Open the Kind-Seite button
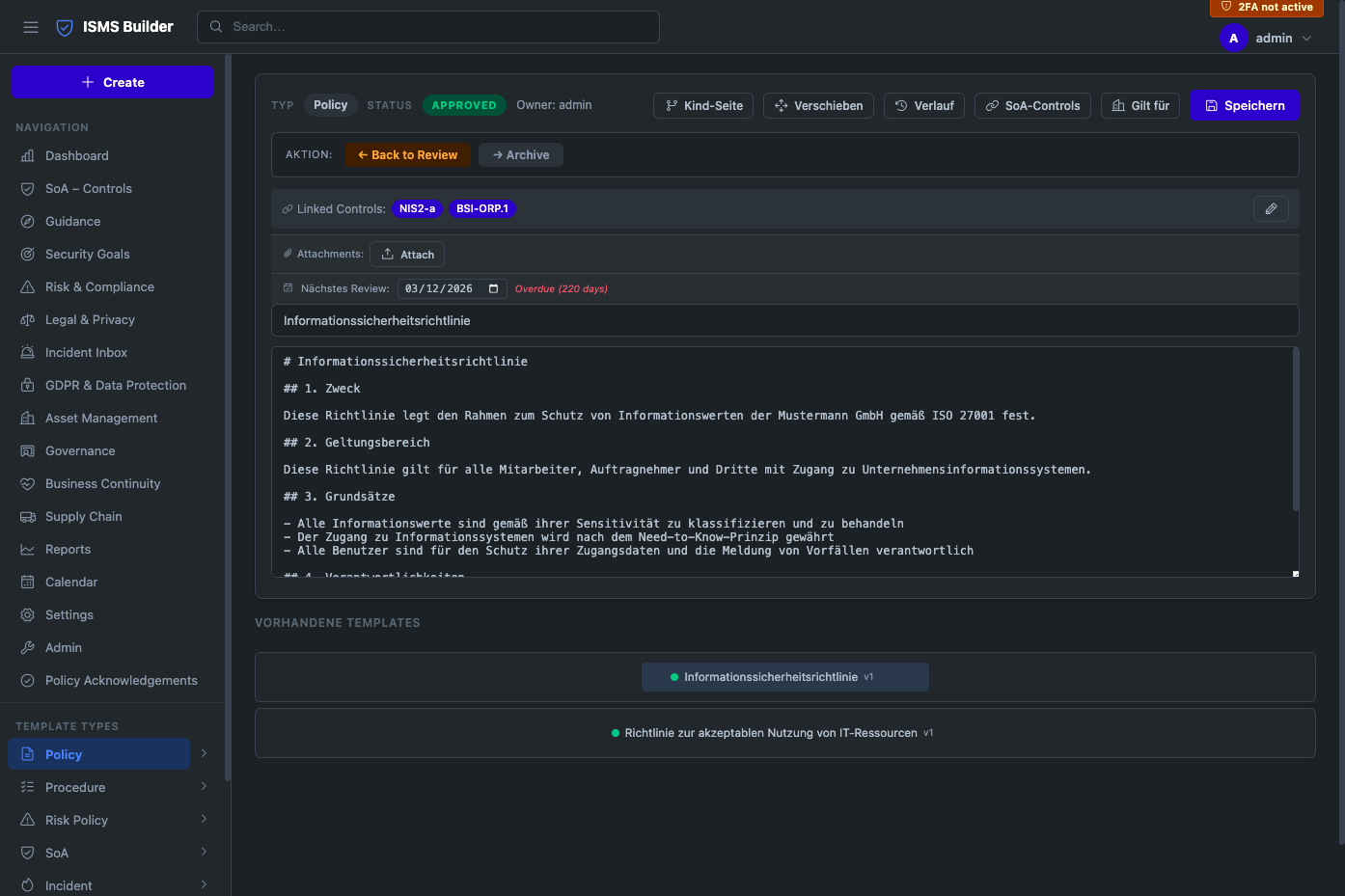The width and height of the screenshot is (1345, 896). coord(703,106)
